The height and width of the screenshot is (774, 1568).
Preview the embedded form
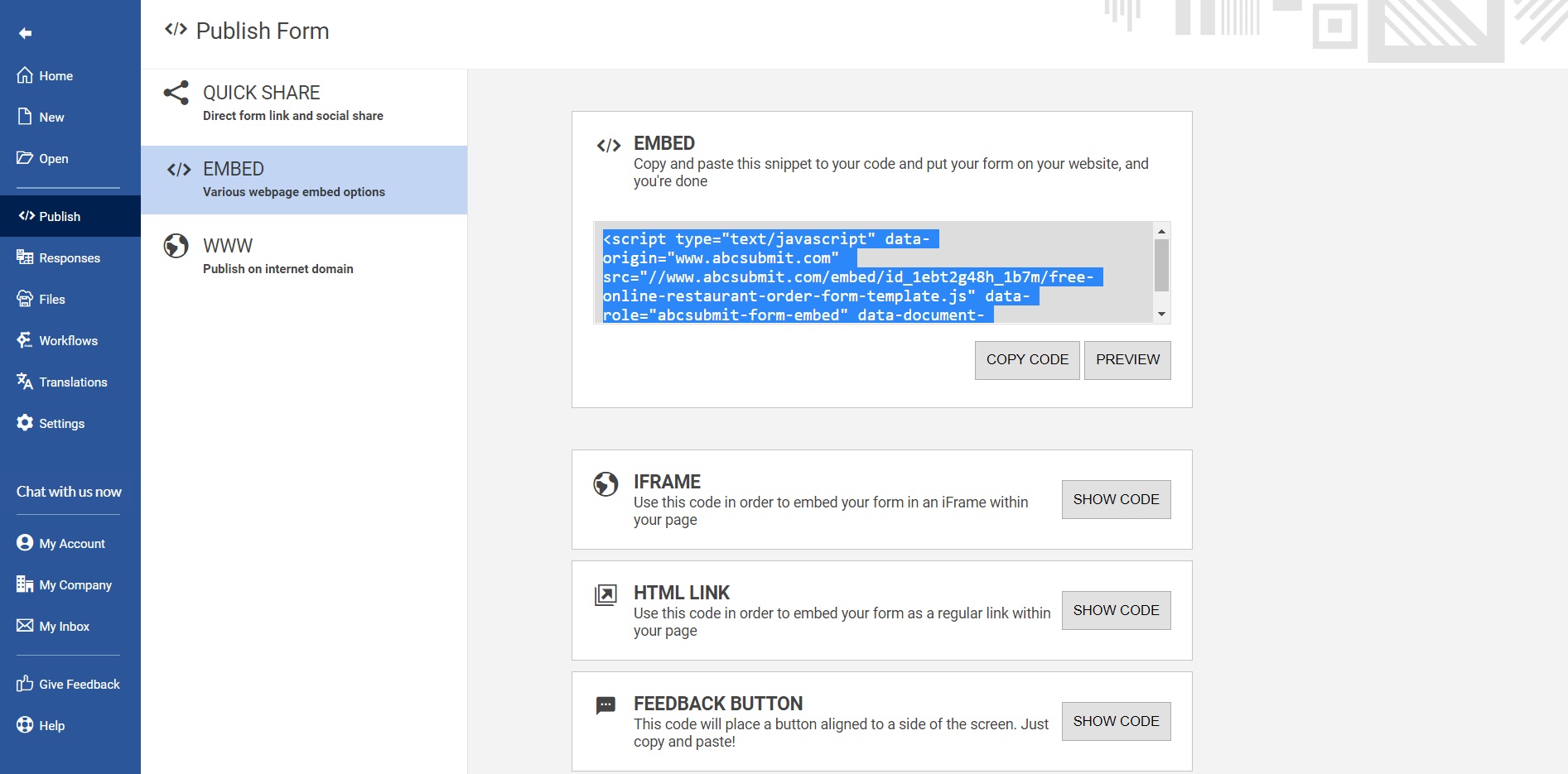(x=1127, y=360)
